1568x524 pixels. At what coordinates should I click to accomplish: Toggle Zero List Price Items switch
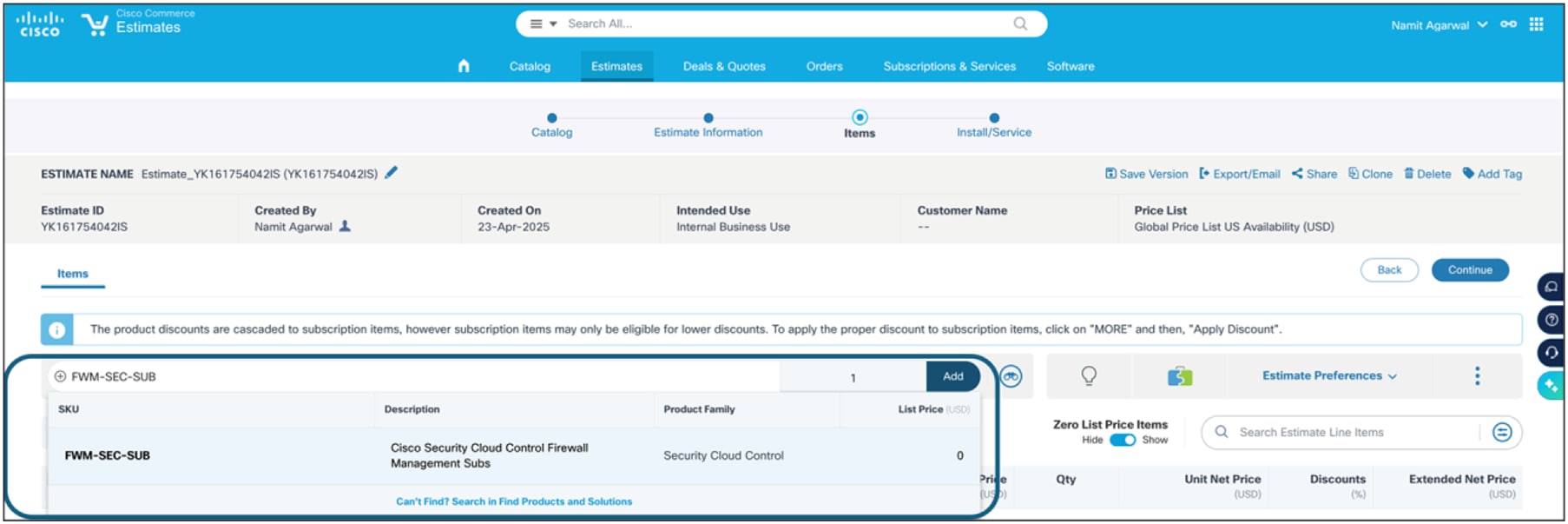pos(1123,440)
